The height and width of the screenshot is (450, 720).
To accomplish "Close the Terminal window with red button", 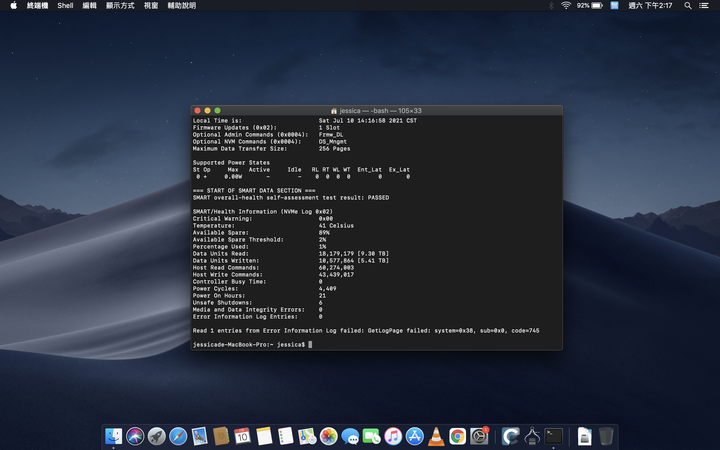I will click(x=197, y=111).
